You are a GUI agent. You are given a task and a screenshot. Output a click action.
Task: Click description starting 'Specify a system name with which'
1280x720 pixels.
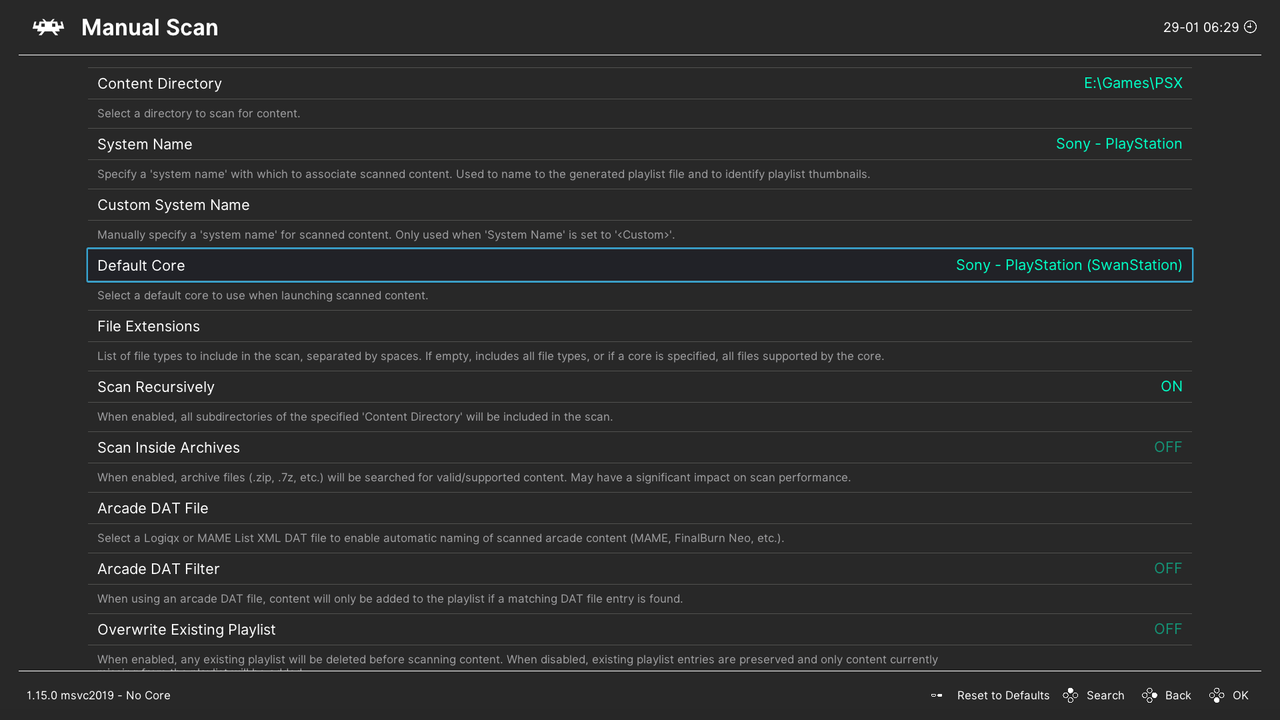(x=484, y=174)
